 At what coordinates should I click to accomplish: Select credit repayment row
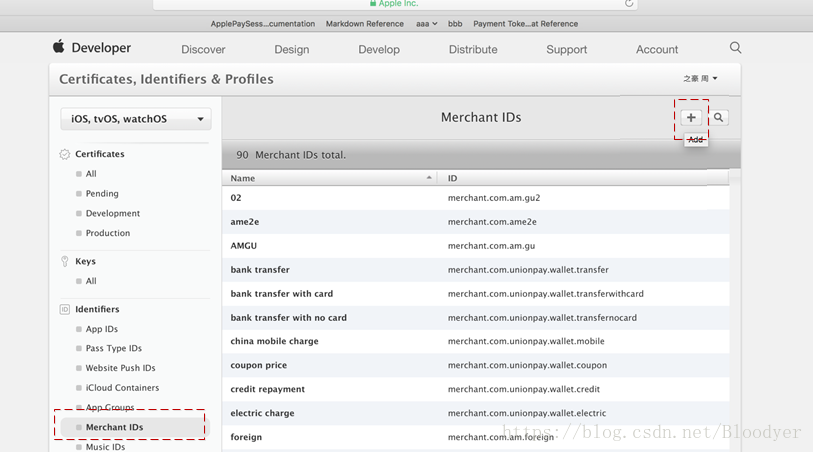point(475,389)
